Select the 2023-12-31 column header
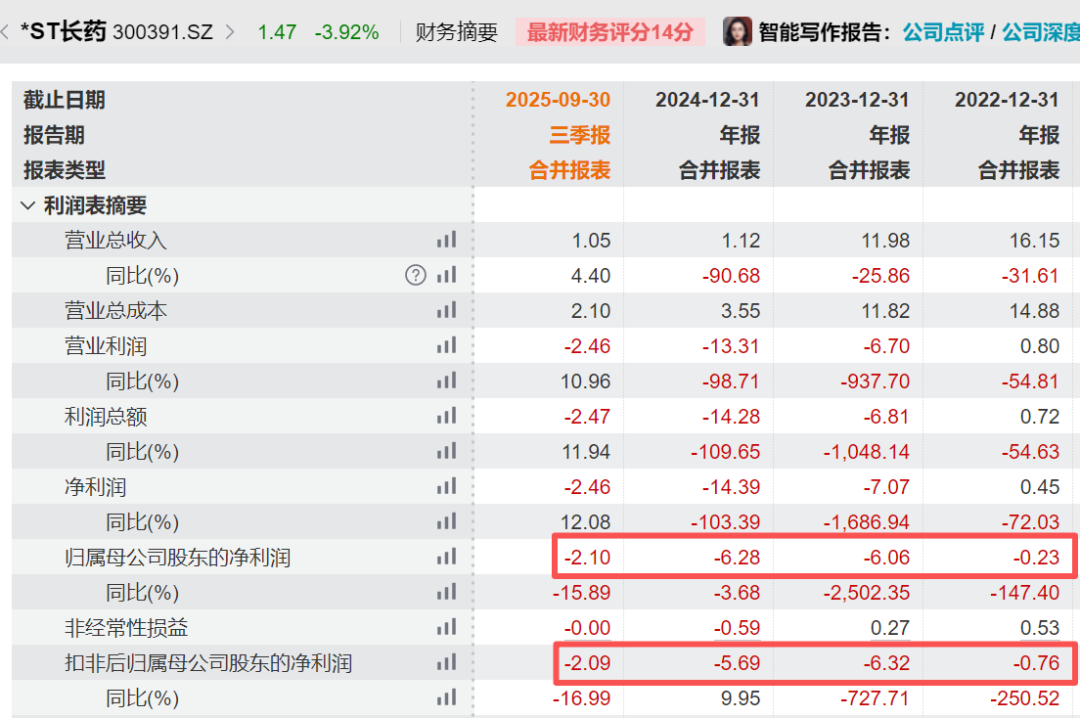 [857, 100]
